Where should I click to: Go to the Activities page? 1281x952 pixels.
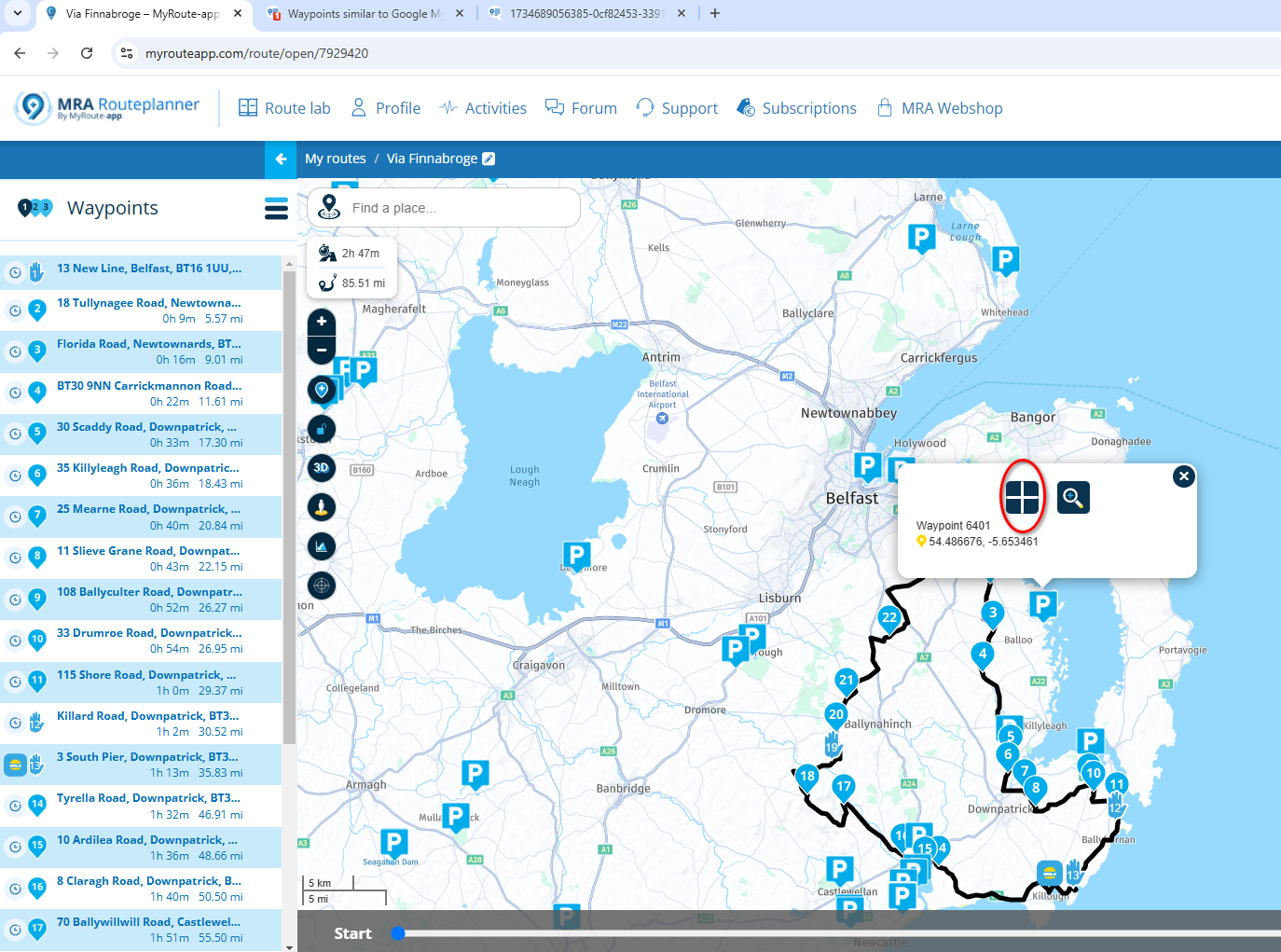[x=483, y=108]
